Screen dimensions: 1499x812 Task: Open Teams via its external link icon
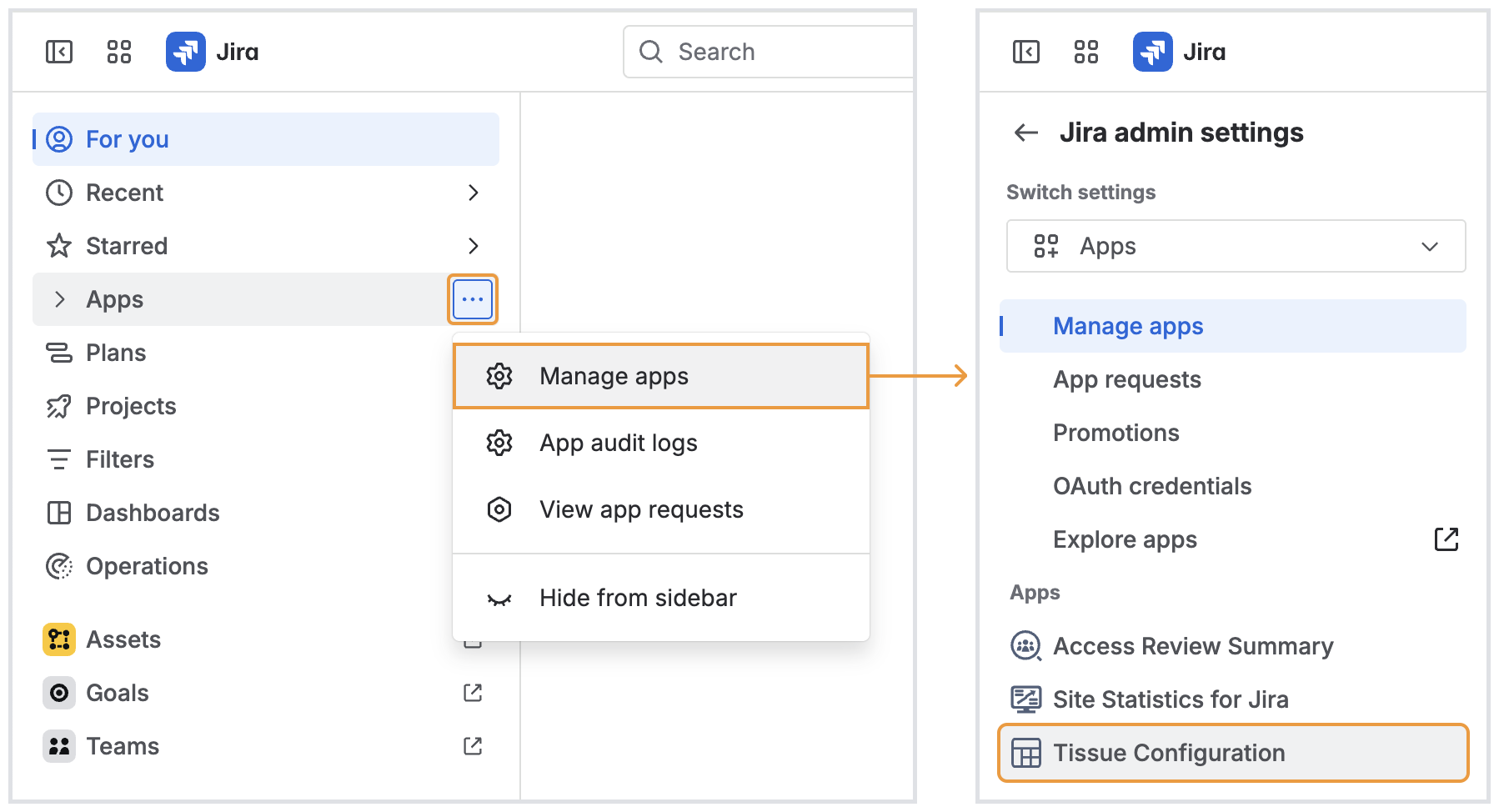473,746
